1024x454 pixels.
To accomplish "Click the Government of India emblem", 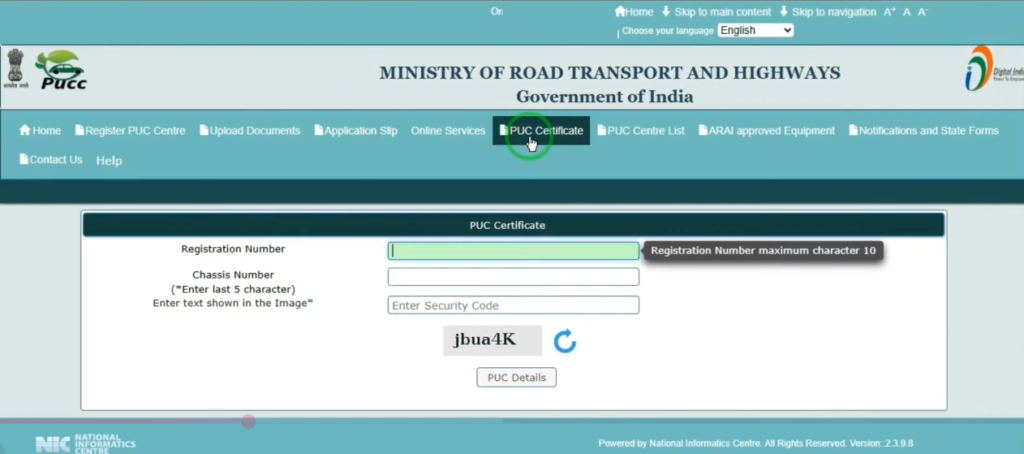I will pyautogui.click(x=18, y=69).
